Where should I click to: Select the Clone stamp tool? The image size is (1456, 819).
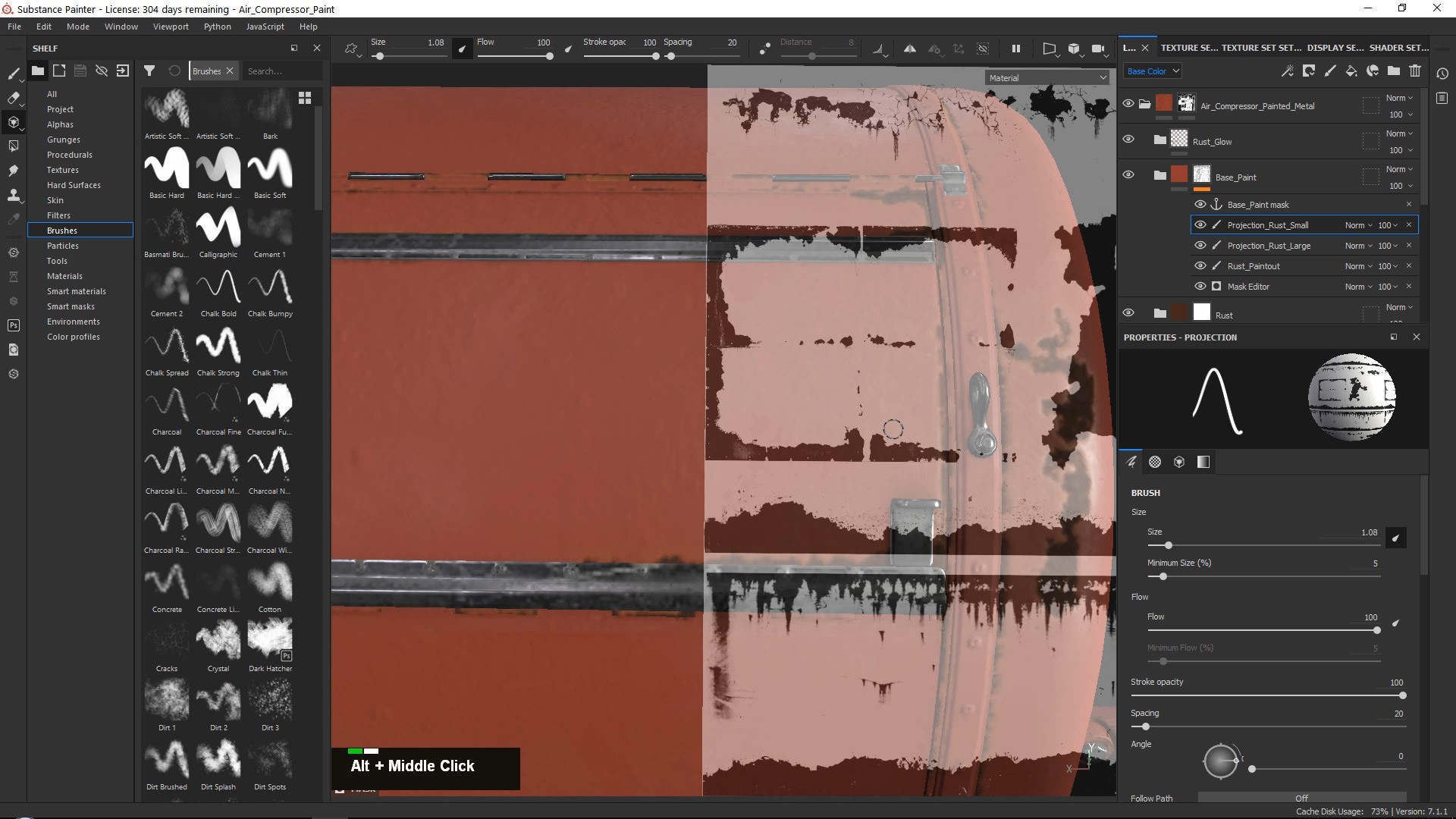[14, 195]
